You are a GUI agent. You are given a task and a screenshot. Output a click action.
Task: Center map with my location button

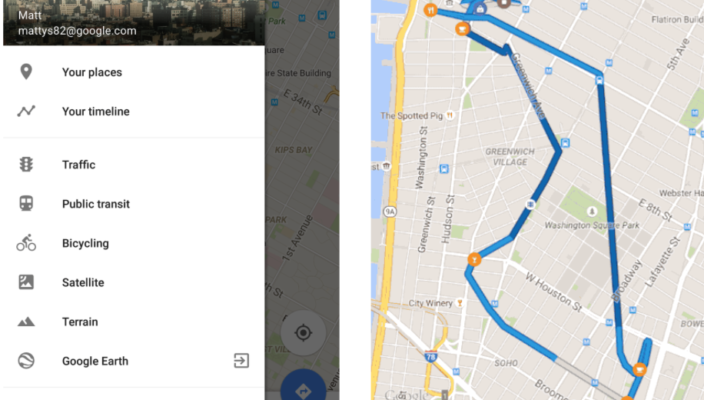tap(303, 333)
